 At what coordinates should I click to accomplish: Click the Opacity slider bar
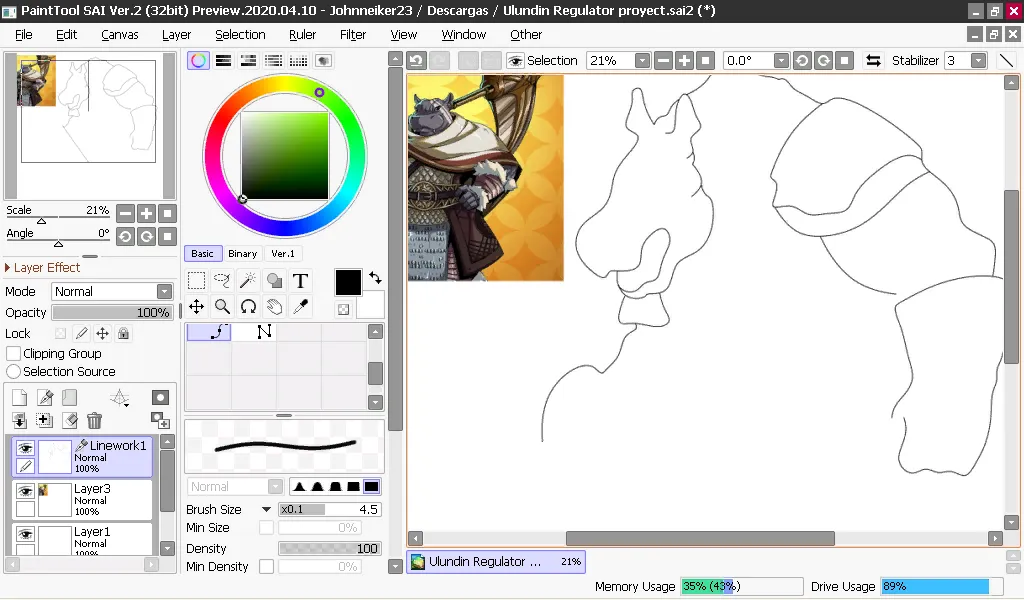(112, 313)
